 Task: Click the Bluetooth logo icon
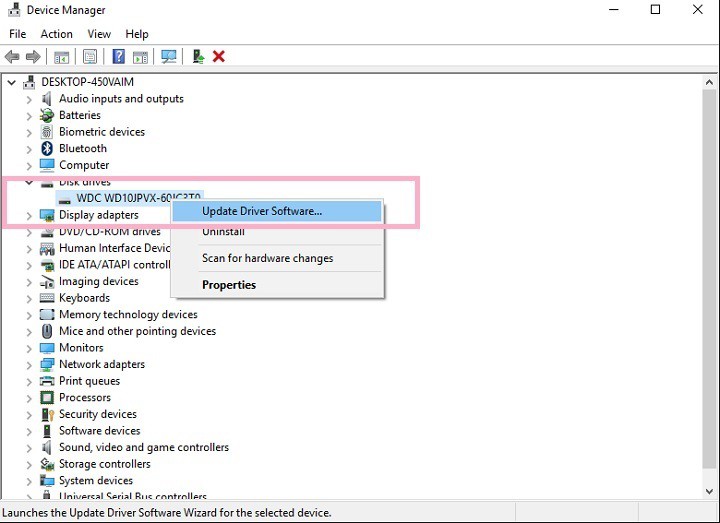coord(47,148)
